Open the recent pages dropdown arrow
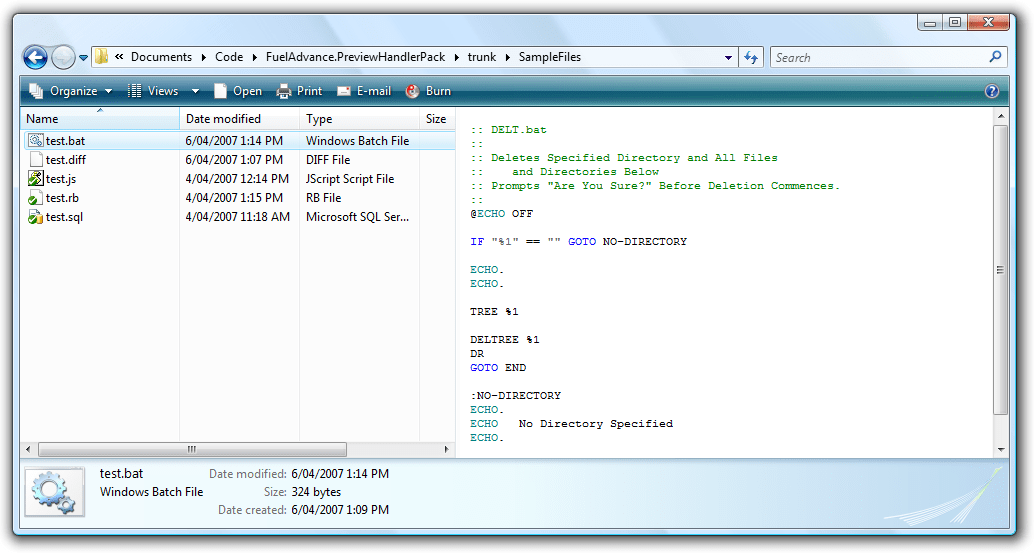The image size is (1034, 553). 84,58
